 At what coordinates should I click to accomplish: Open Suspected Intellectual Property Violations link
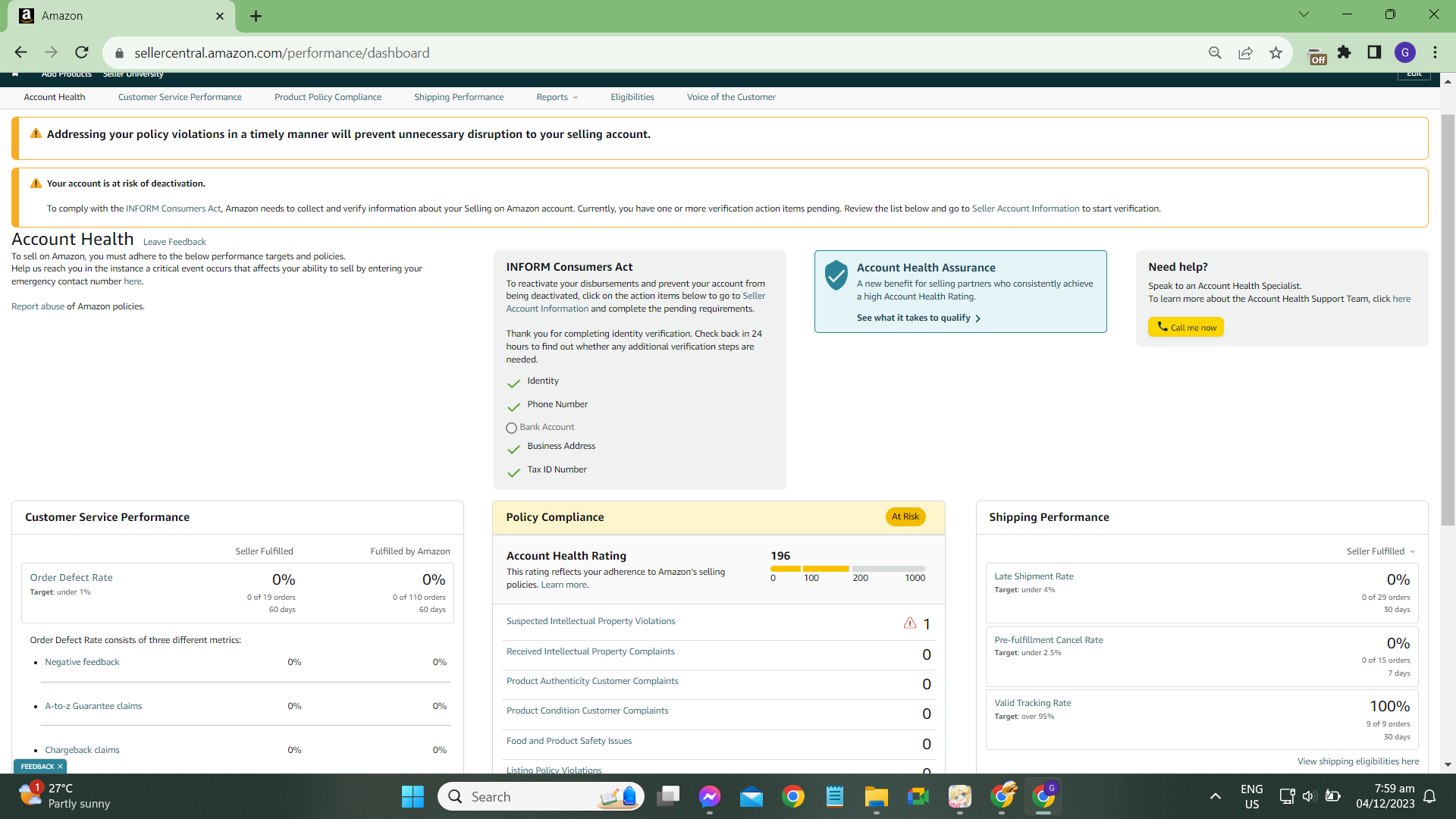coord(591,621)
